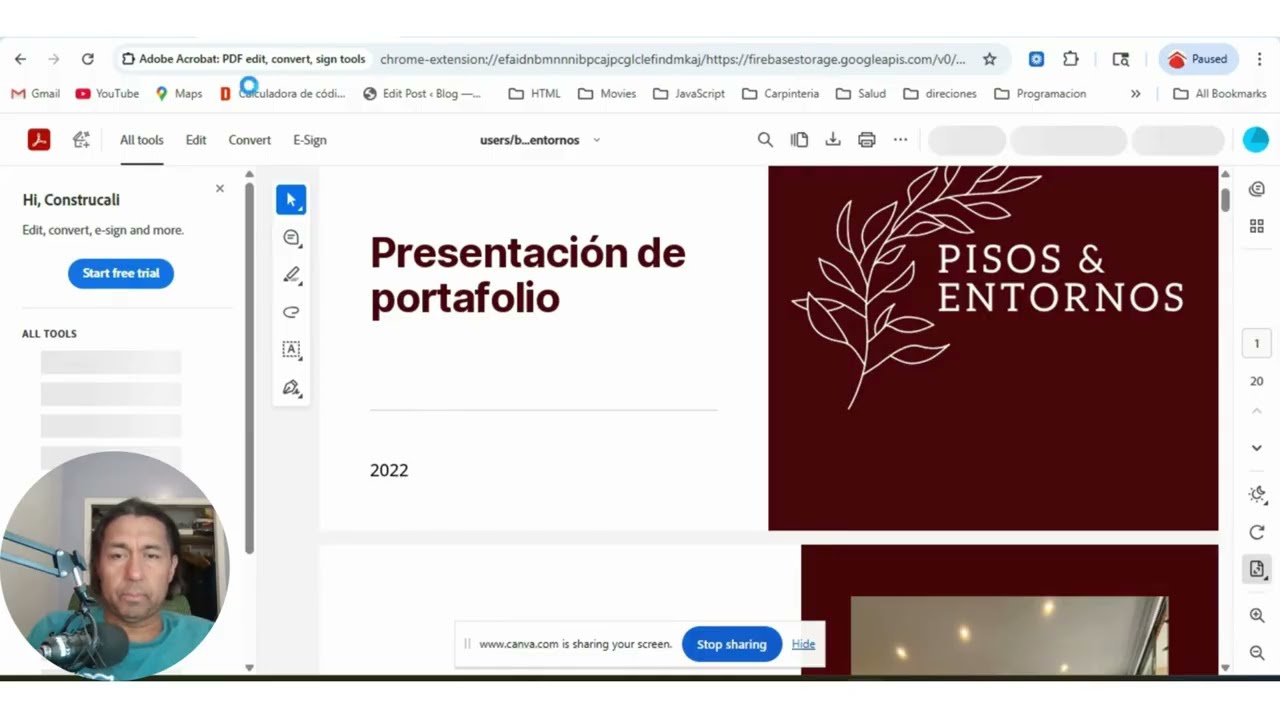Open the E-Sign menu

click(x=310, y=140)
